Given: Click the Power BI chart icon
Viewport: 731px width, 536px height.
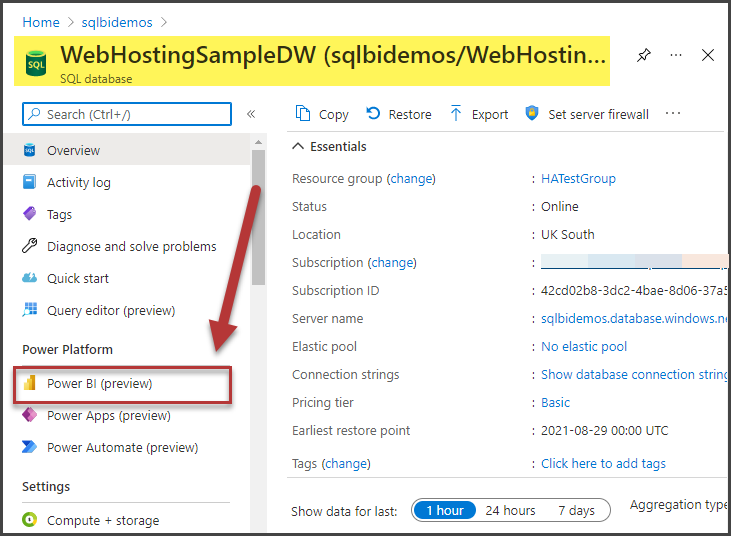Looking at the screenshot, I should [x=30, y=383].
